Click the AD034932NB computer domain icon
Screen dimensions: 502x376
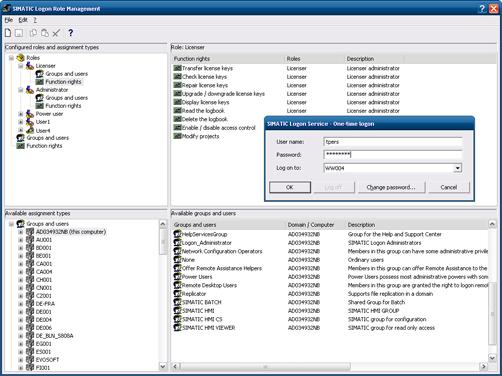[x=30, y=232]
